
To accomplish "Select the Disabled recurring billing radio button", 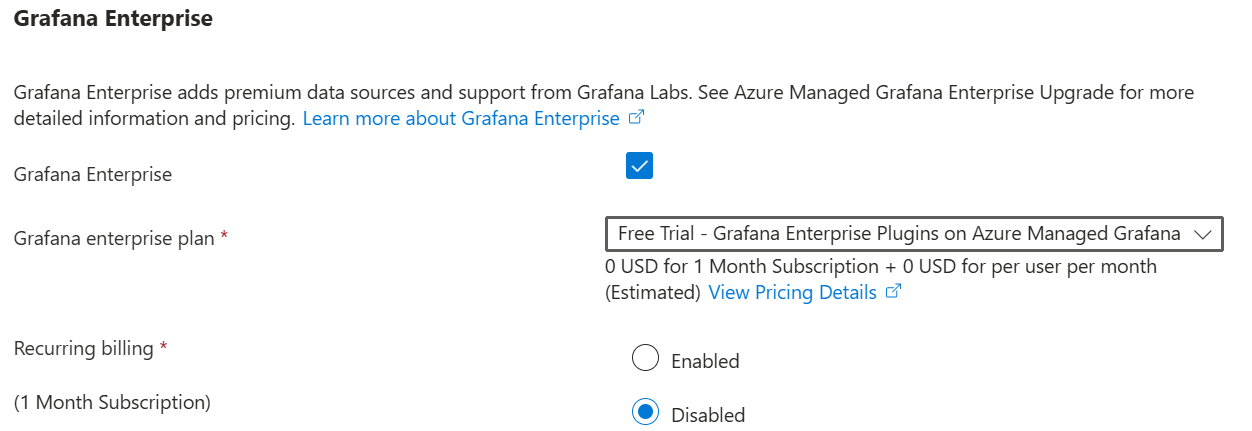I will tap(646, 412).
